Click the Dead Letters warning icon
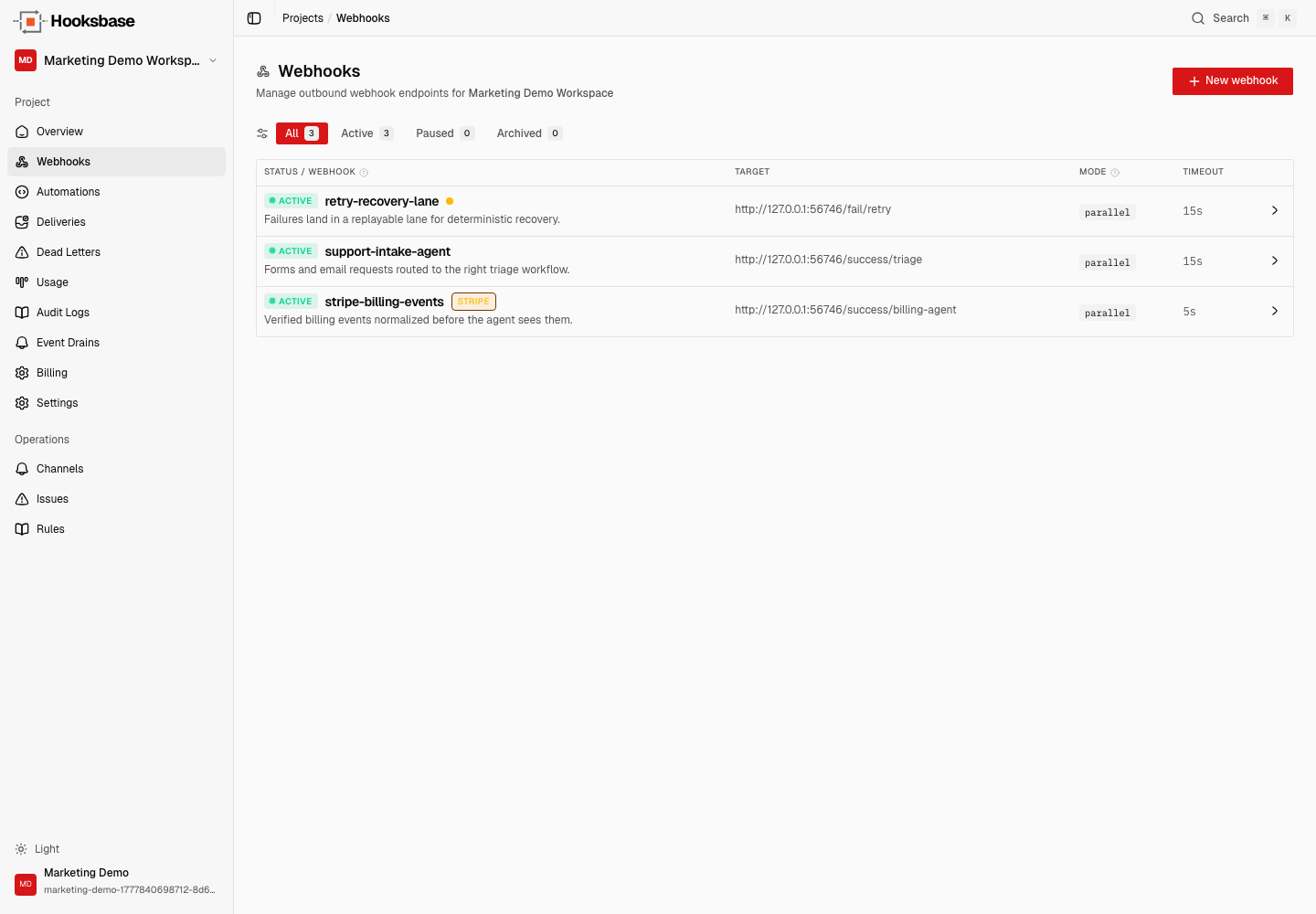Screen dimensions: 1316x914 tap(22, 252)
